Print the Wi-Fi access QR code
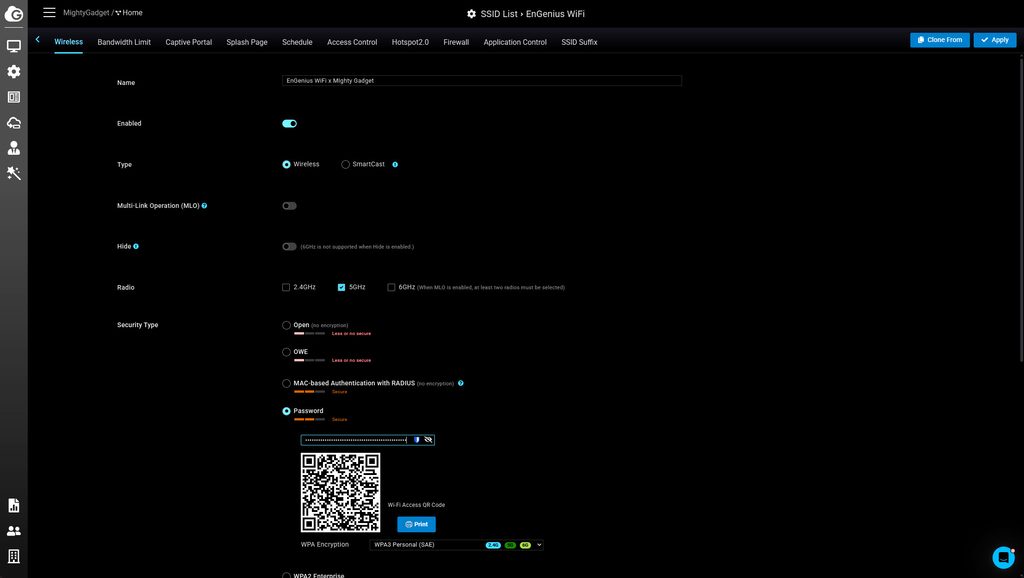Image resolution: width=1024 pixels, height=578 pixels. 416,524
